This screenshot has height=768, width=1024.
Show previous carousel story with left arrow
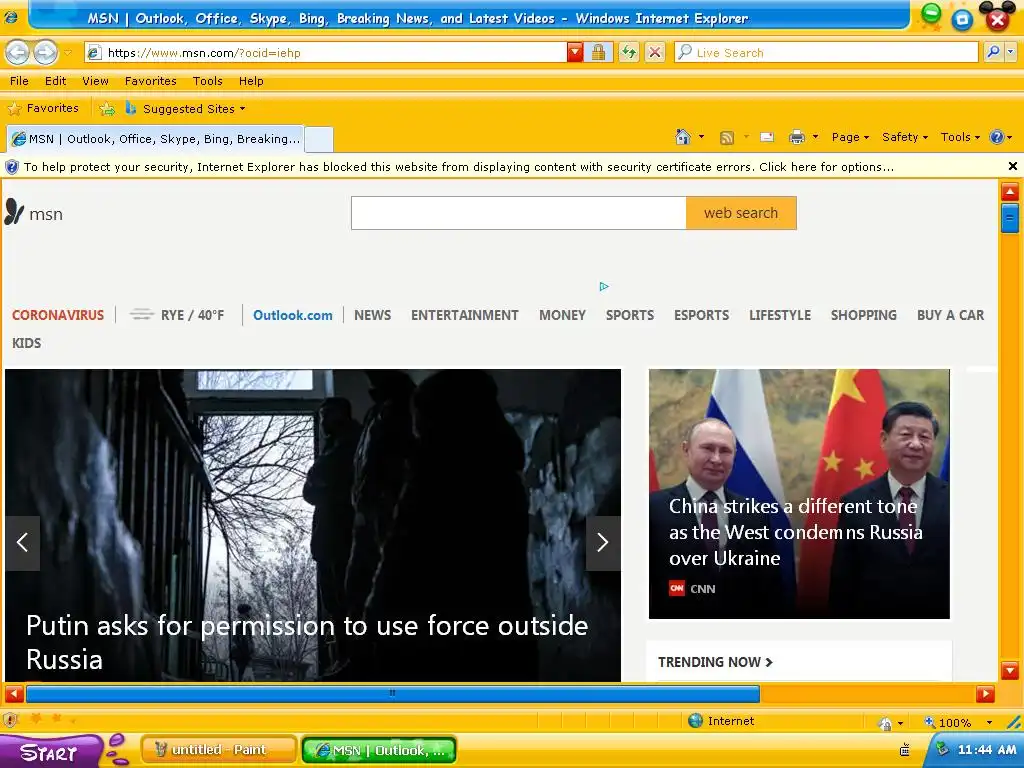point(23,543)
